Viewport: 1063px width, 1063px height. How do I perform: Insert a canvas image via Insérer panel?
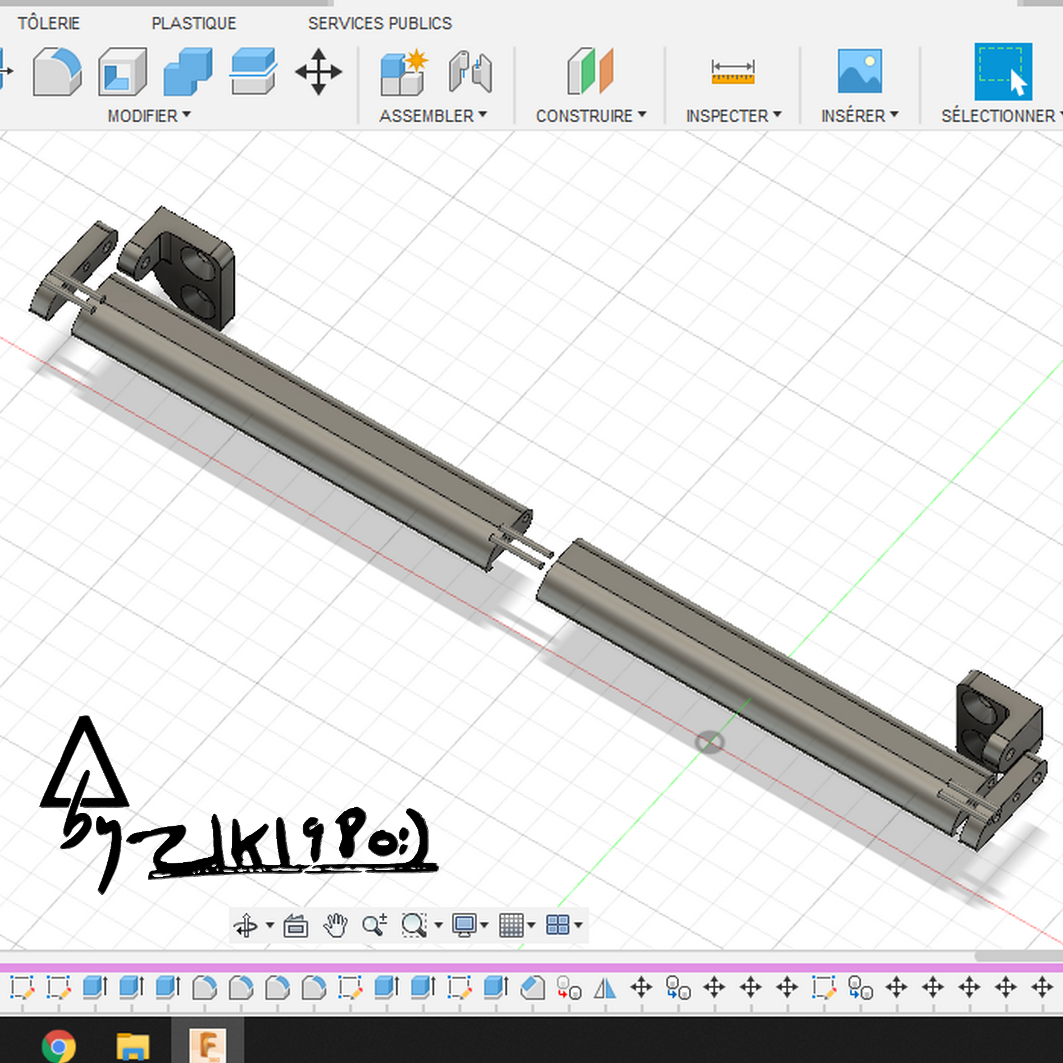pyautogui.click(x=858, y=72)
